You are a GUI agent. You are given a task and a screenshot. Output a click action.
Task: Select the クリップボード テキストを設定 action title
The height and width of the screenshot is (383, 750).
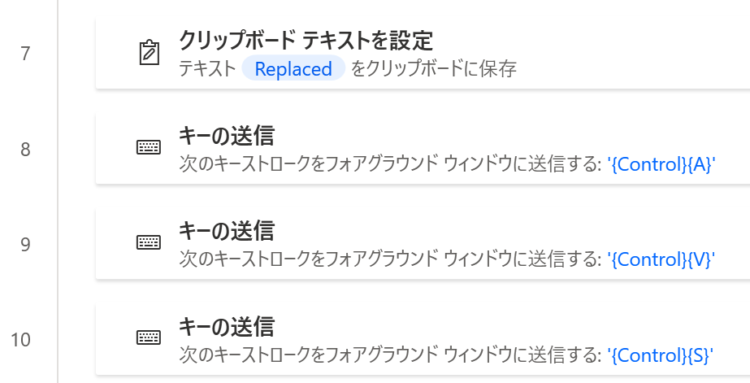click(306, 40)
